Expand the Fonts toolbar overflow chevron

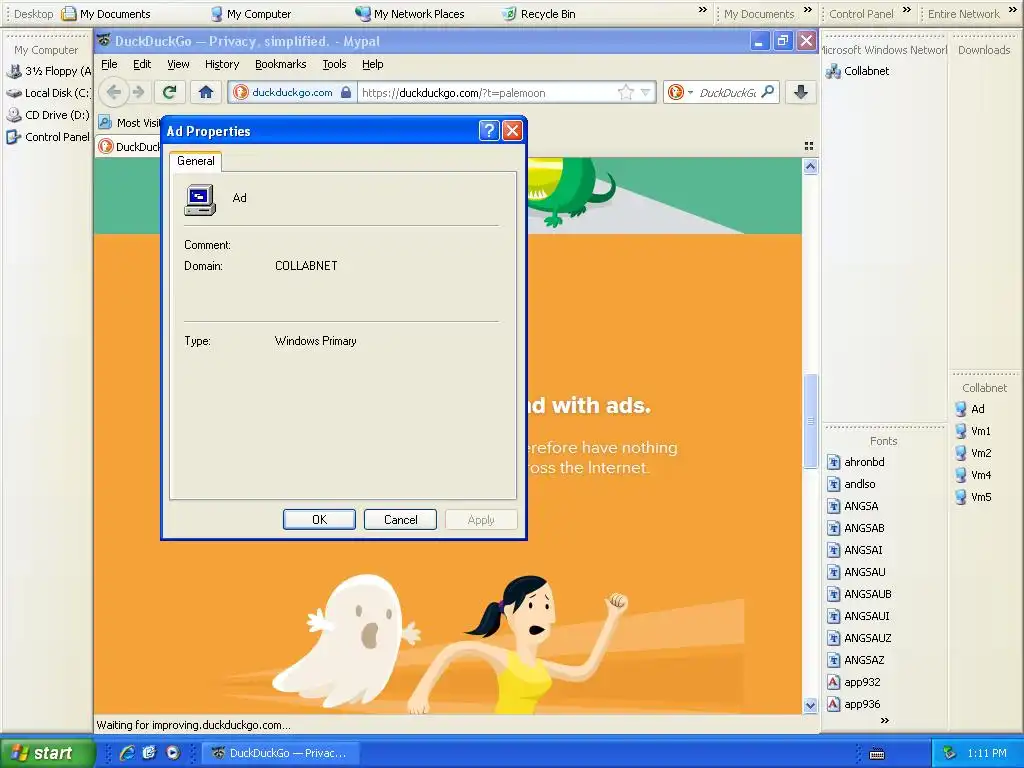(884, 720)
